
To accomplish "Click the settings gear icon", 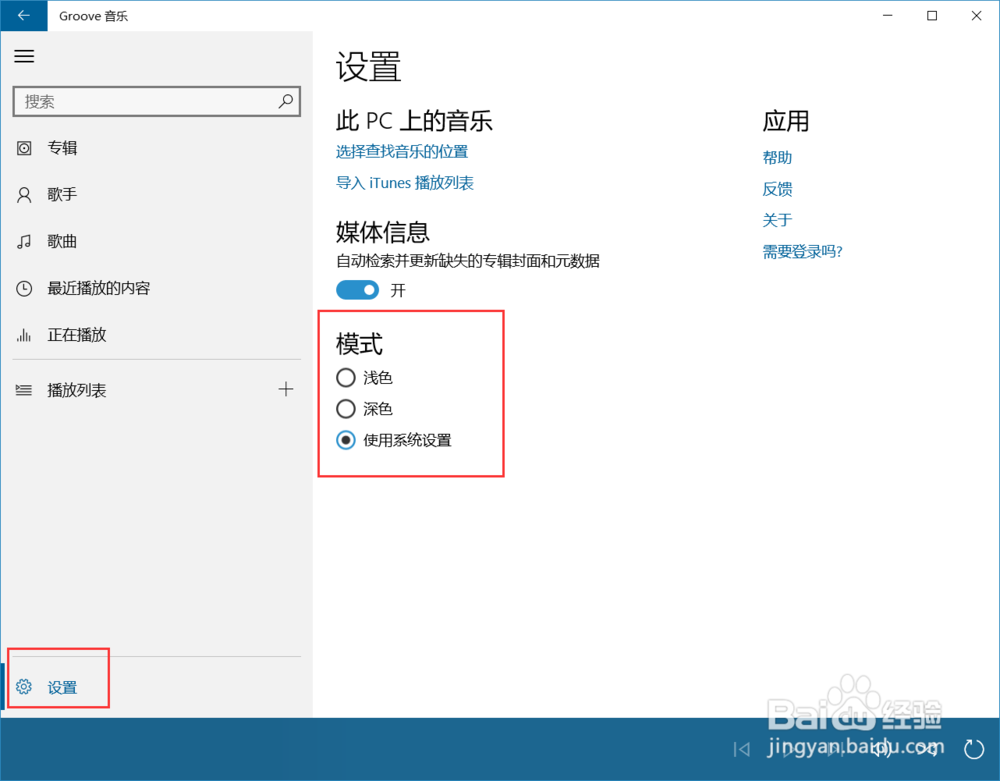I will tap(24, 687).
